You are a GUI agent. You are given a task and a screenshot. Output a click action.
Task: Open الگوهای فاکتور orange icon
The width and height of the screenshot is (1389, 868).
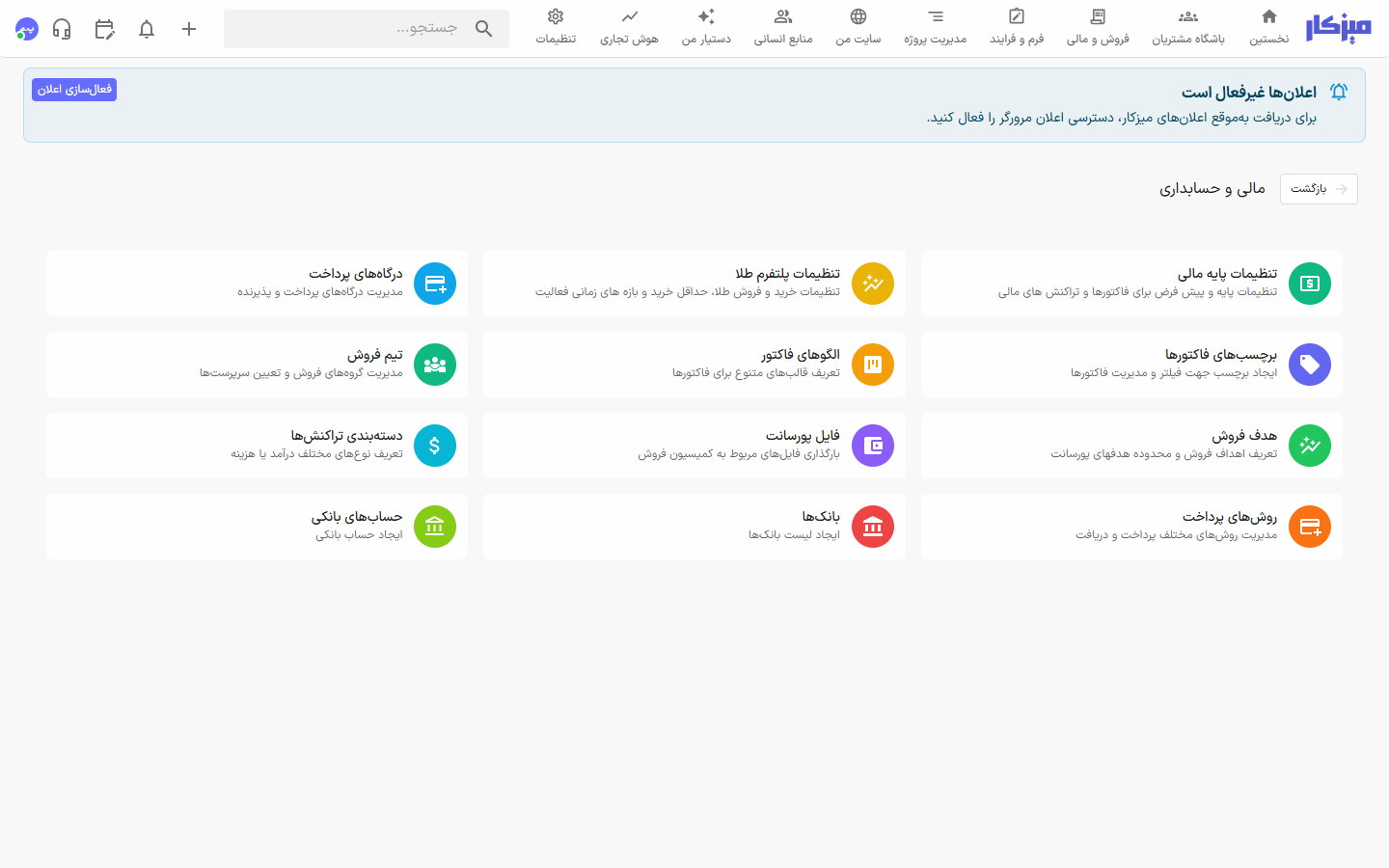pyautogui.click(x=873, y=365)
